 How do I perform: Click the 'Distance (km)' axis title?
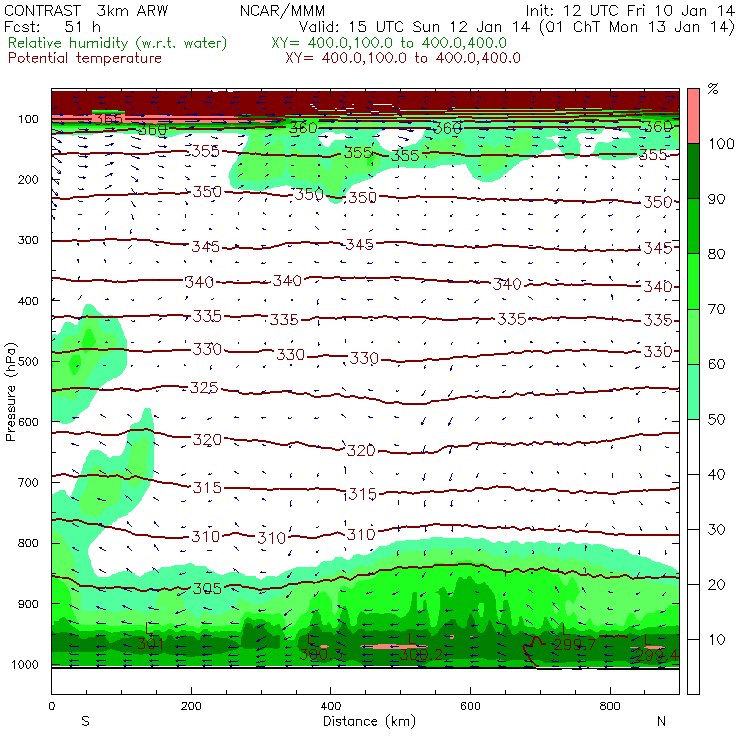[369, 721]
